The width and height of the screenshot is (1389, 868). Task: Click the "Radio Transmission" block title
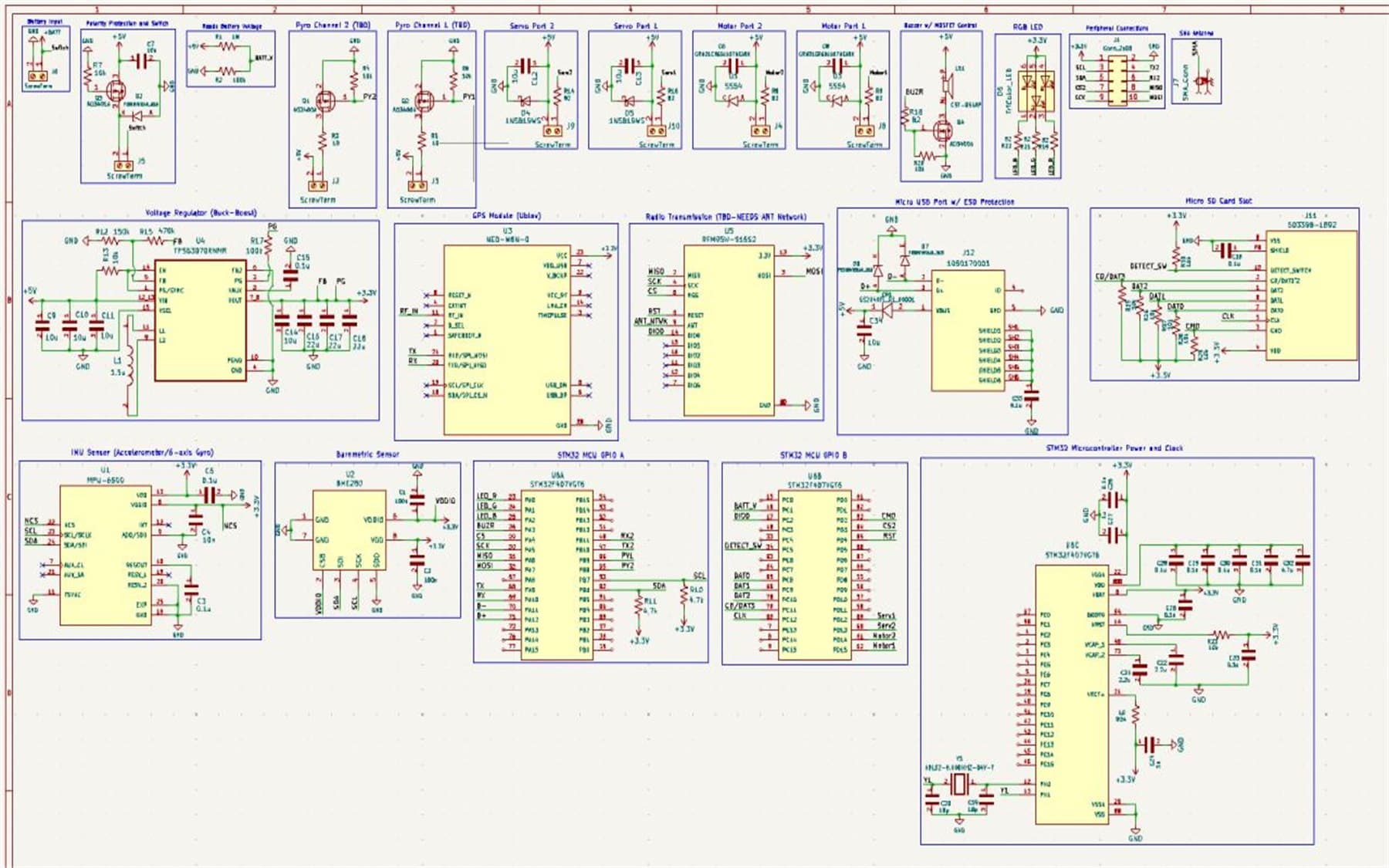tap(726, 218)
